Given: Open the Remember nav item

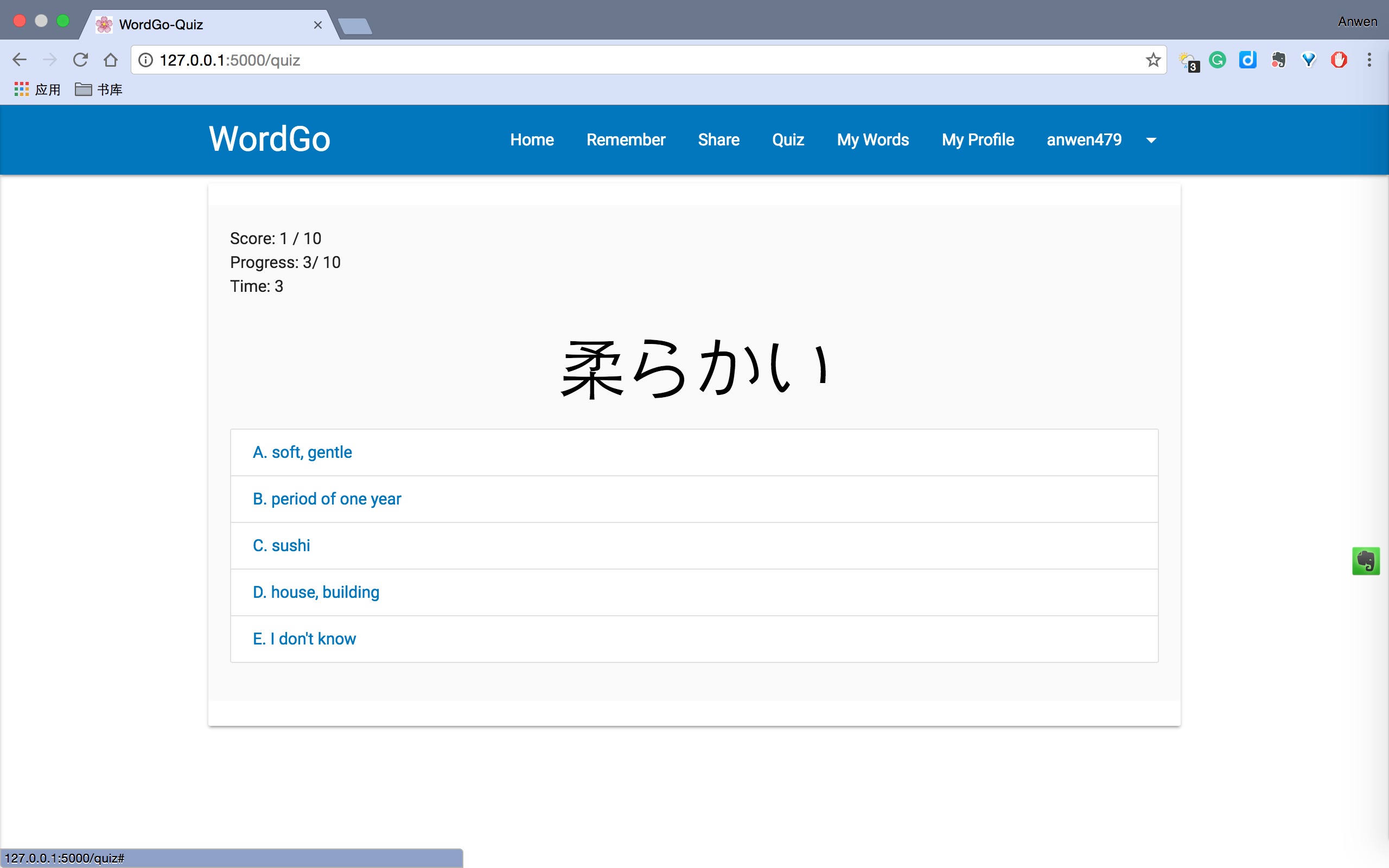Looking at the screenshot, I should coord(626,139).
